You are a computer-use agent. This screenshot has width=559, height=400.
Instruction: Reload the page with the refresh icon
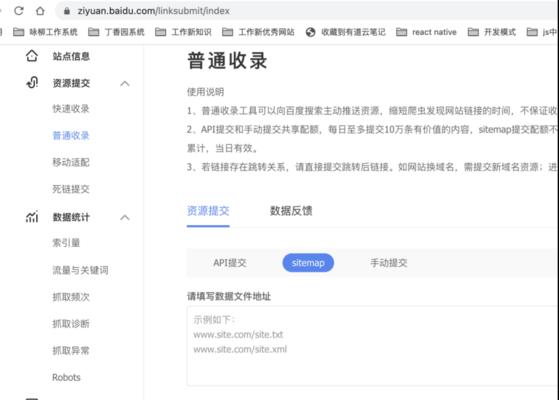point(19,11)
